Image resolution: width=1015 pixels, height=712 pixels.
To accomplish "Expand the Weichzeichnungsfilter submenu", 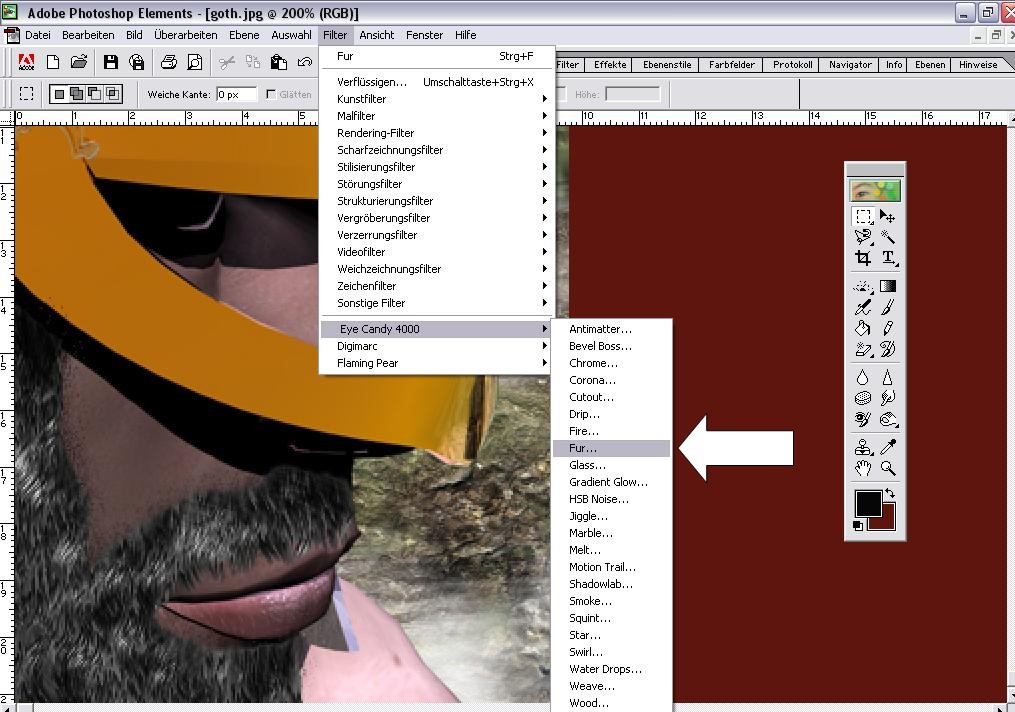I will 437,269.
